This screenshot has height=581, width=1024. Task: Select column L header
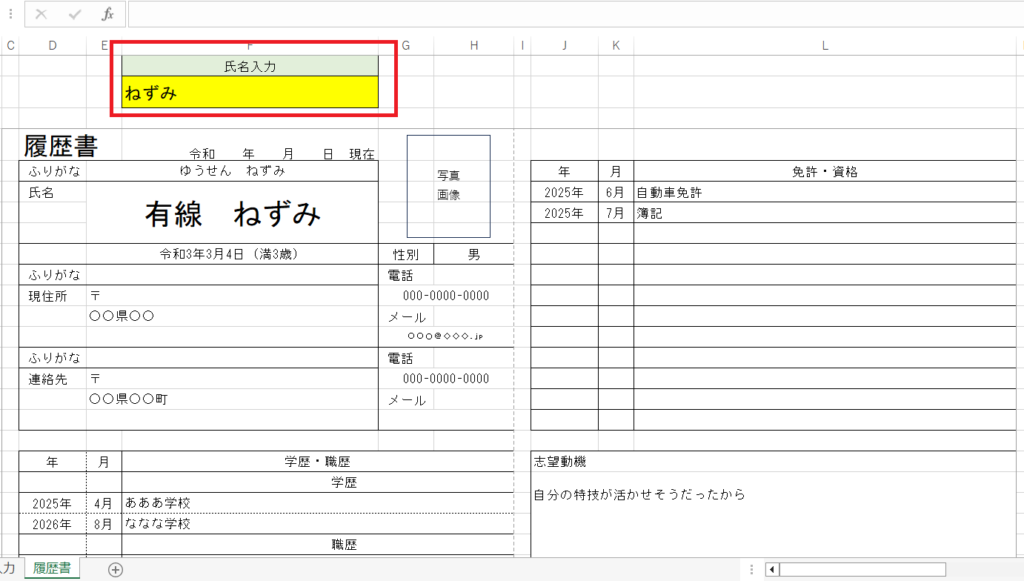pos(824,45)
